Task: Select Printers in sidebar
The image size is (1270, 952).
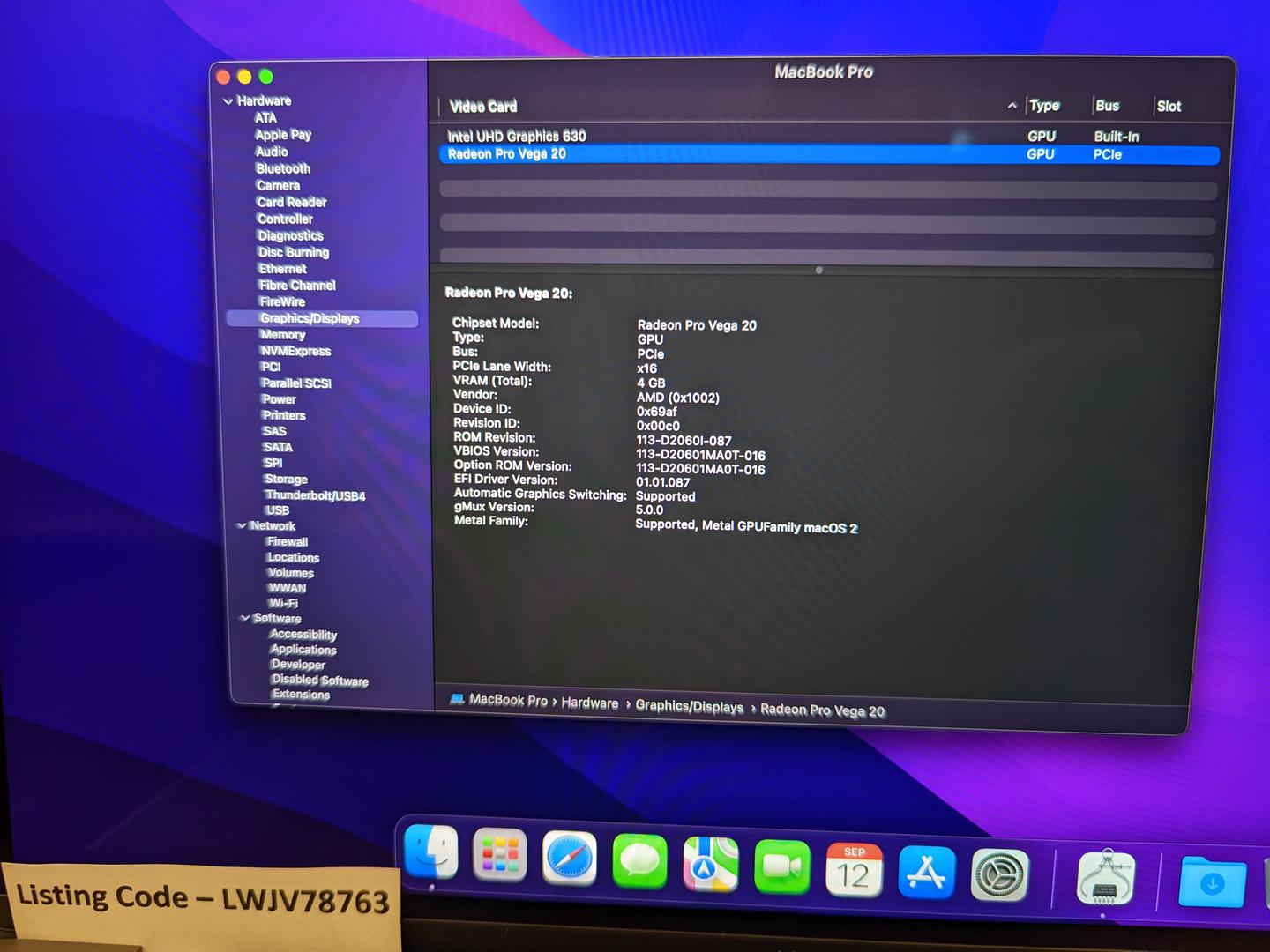Action: coord(284,415)
